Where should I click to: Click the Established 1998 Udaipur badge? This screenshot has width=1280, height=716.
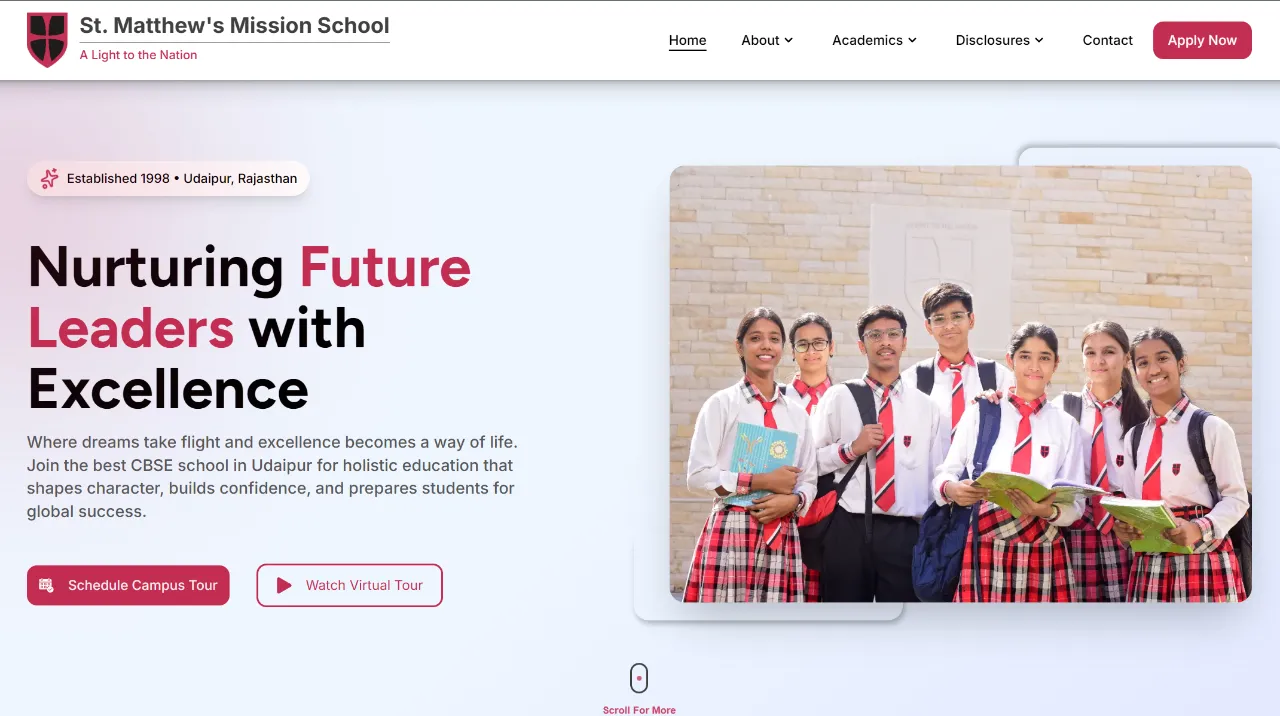(168, 179)
